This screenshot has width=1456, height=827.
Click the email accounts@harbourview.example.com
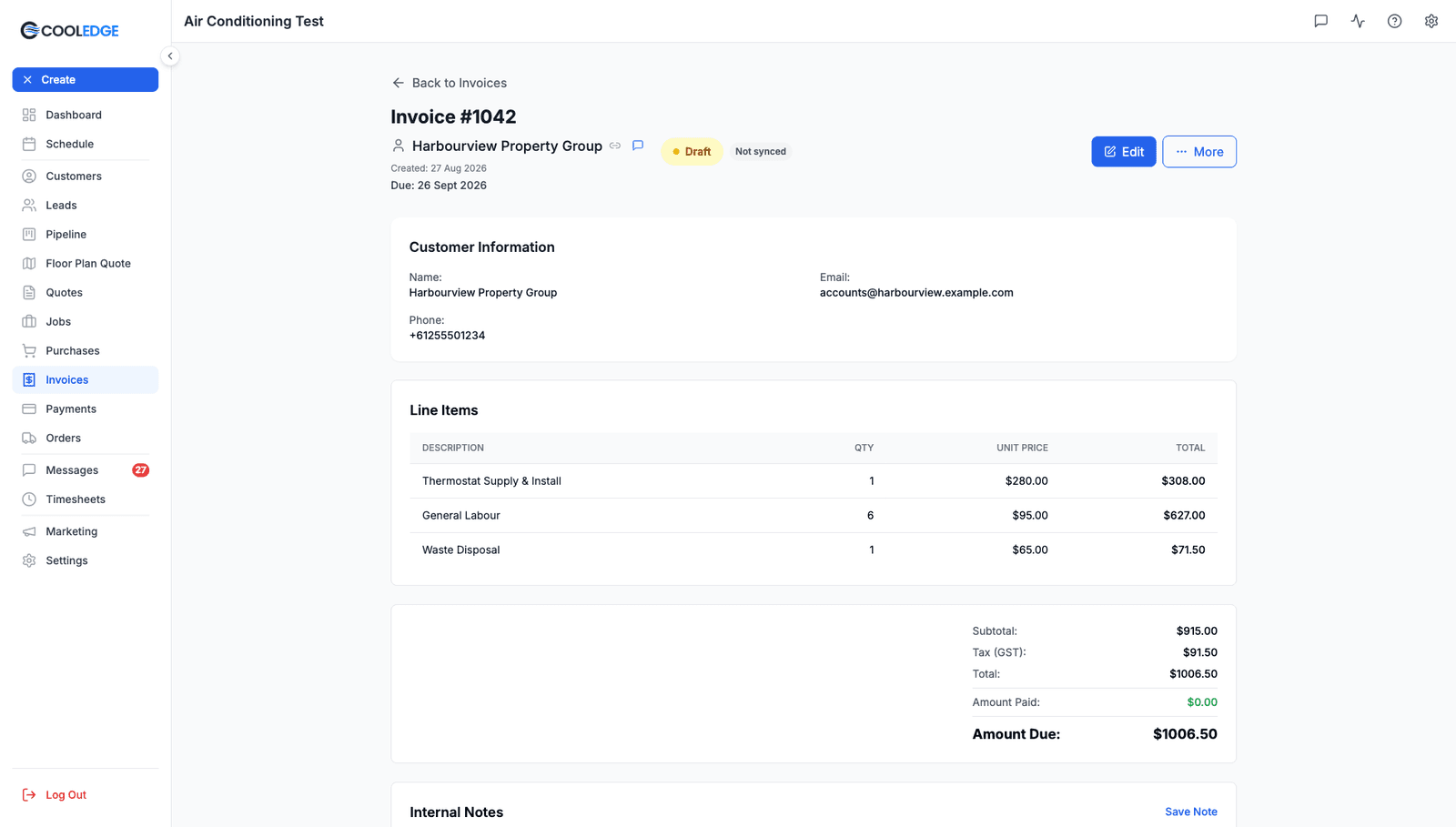coord(916,293)
